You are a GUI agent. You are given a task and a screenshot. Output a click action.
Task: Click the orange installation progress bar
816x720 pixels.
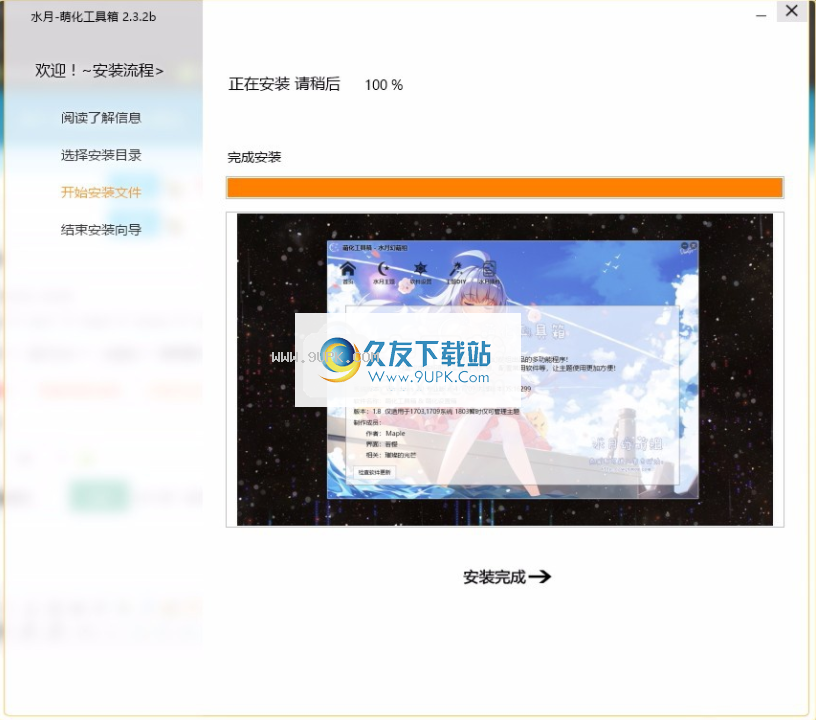pos(505,188)
